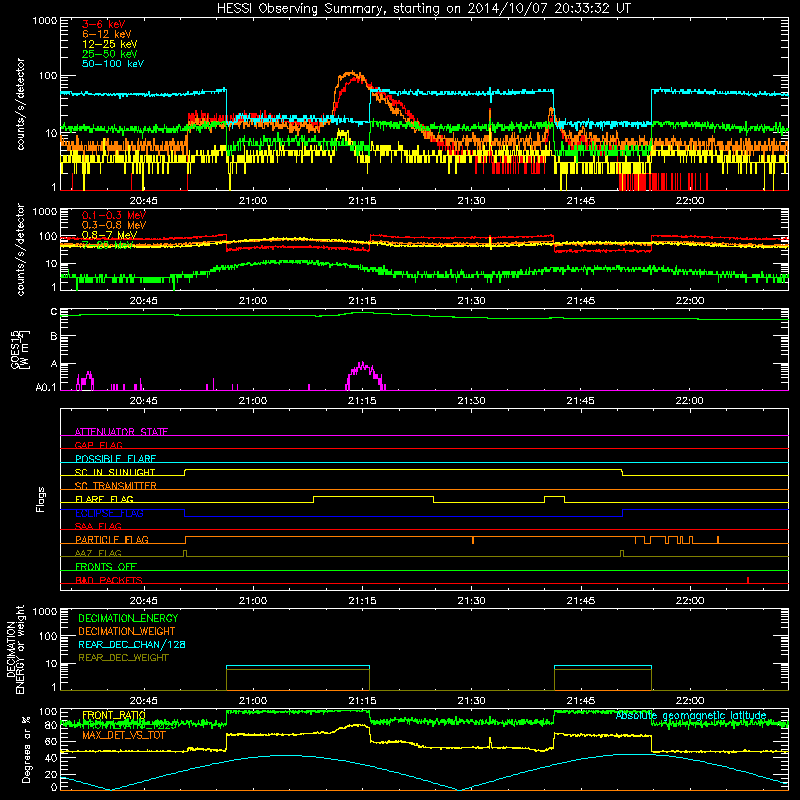Click the 21:15 tick label under top panel

coord(362,201)
